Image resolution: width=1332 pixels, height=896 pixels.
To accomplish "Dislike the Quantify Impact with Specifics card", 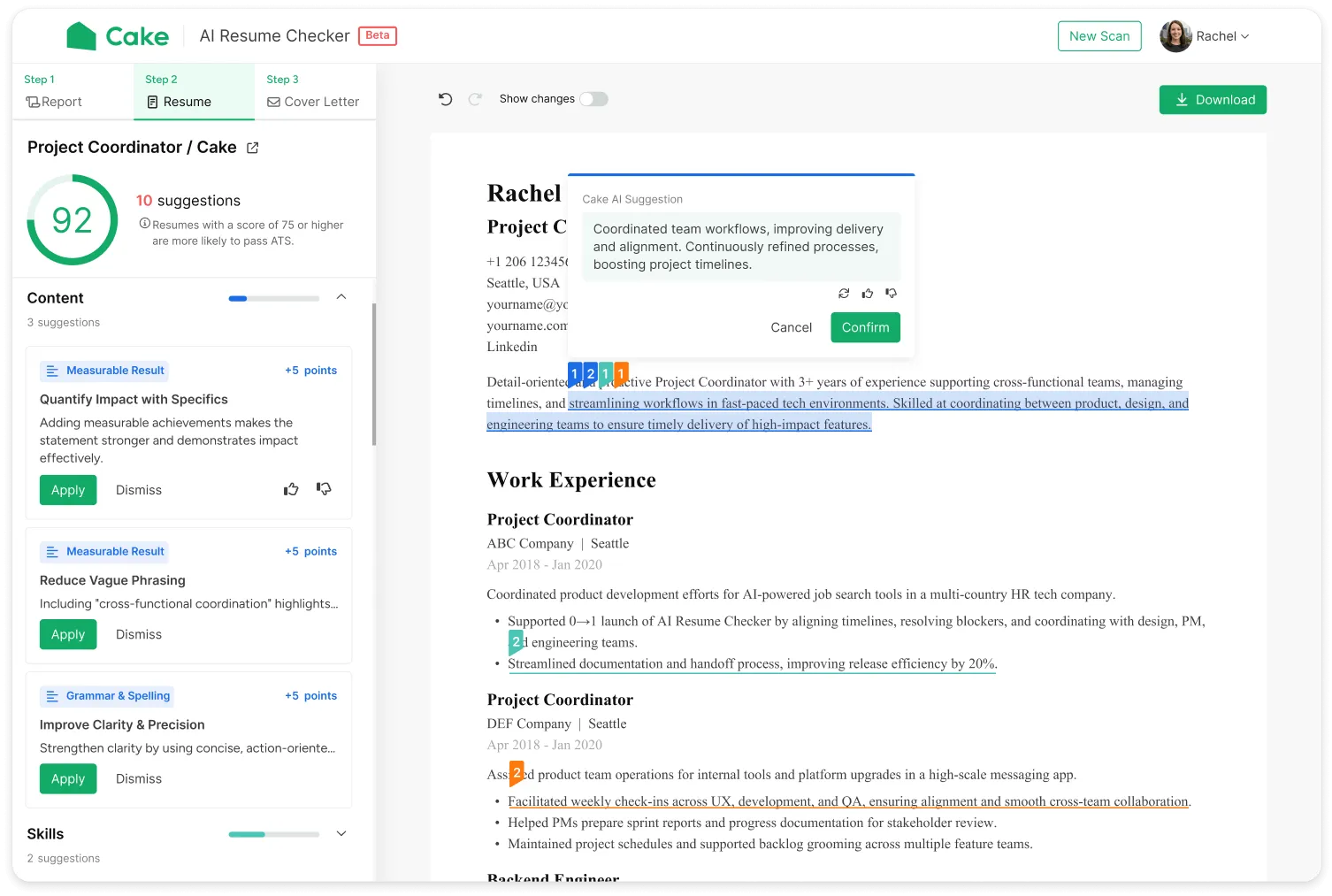I will coord(324,489).
